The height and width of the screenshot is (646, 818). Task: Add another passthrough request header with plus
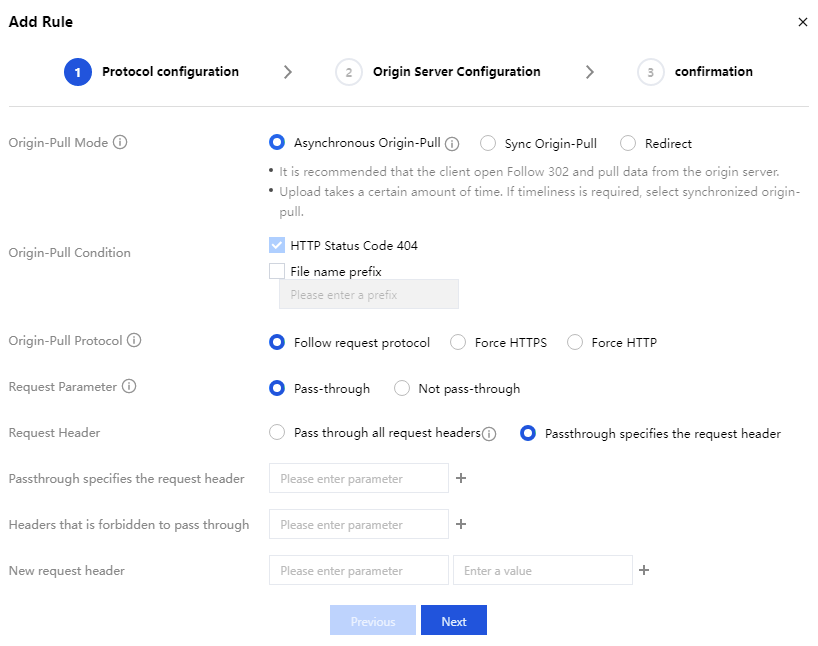pyautogui.click(x=461, y=479)
